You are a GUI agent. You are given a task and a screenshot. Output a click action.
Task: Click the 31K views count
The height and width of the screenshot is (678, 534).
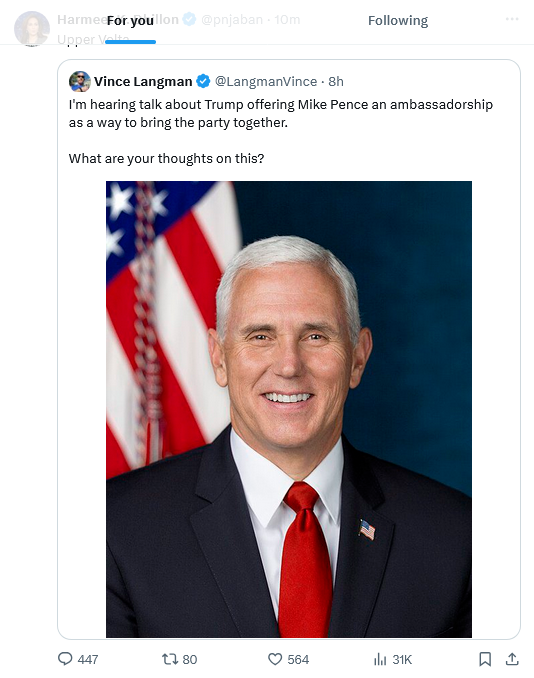(x=402, y=659)
